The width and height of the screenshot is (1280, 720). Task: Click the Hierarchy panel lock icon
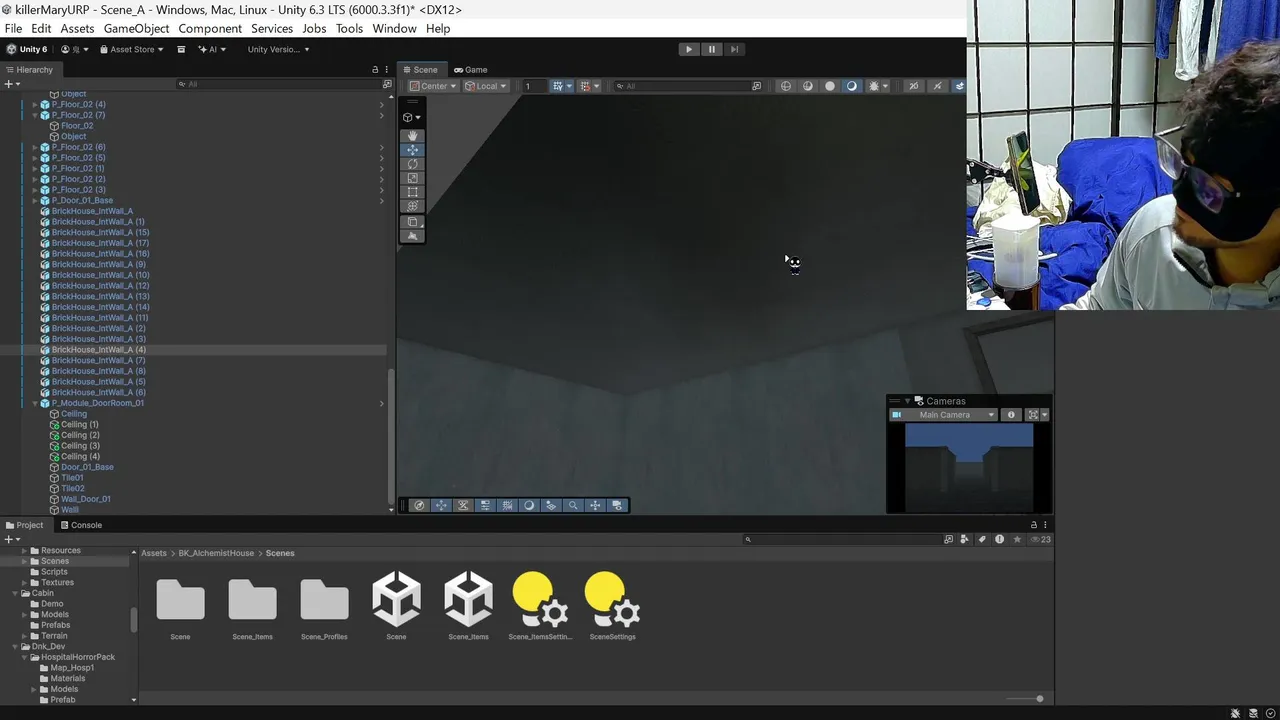click(375, 70)
